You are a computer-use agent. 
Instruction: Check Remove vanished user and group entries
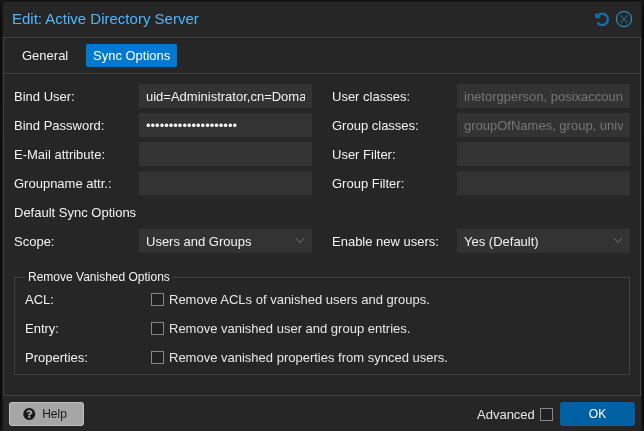point(157,328)
